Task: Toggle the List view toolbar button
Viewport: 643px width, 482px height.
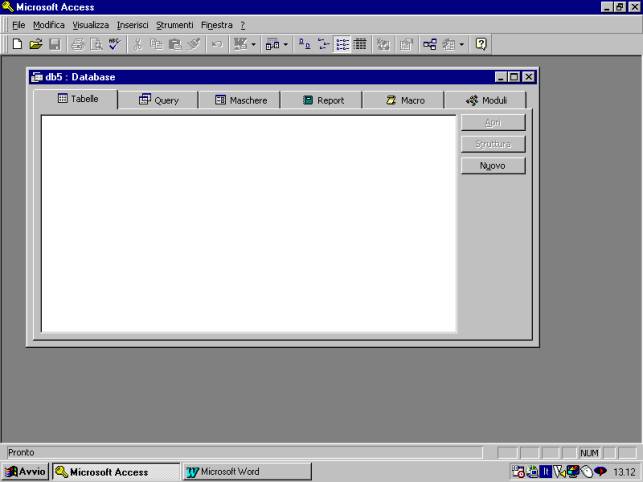Action: [342, 44]
